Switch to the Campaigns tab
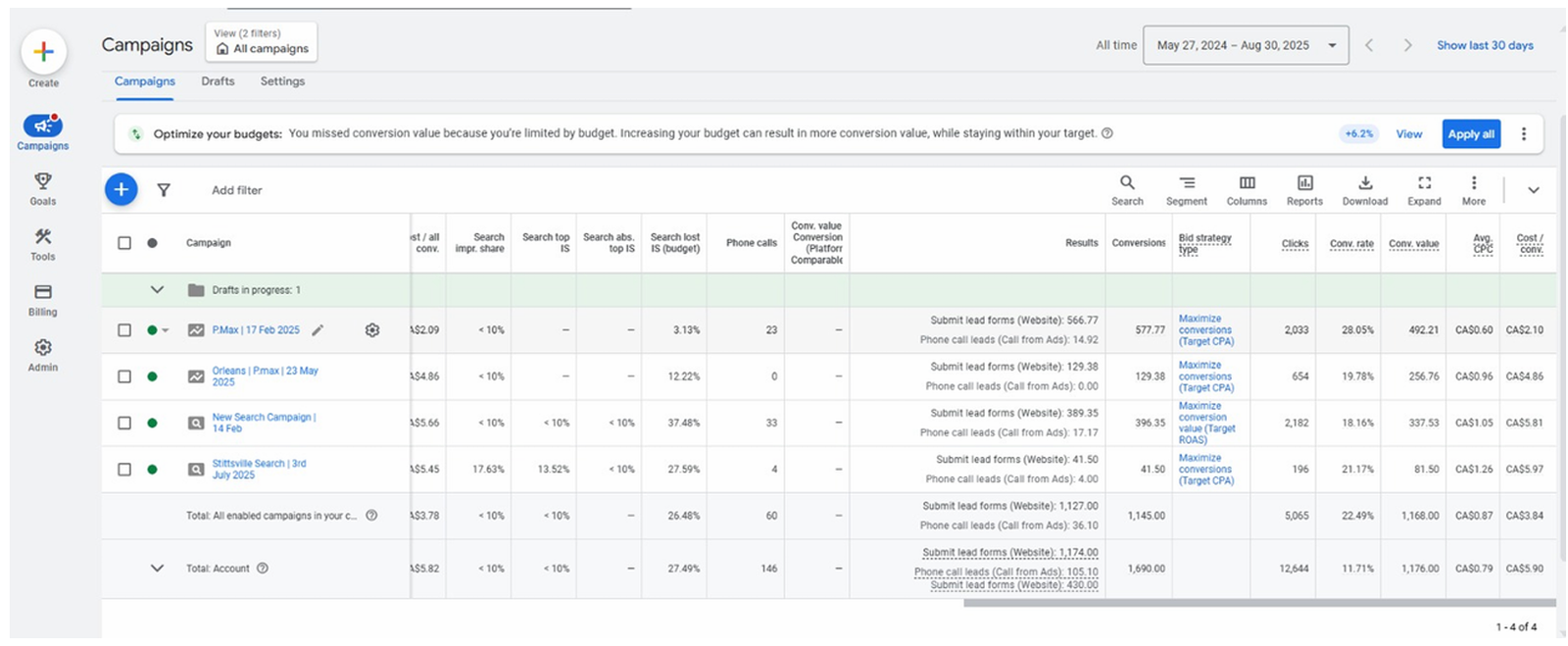 pos(145,81)
